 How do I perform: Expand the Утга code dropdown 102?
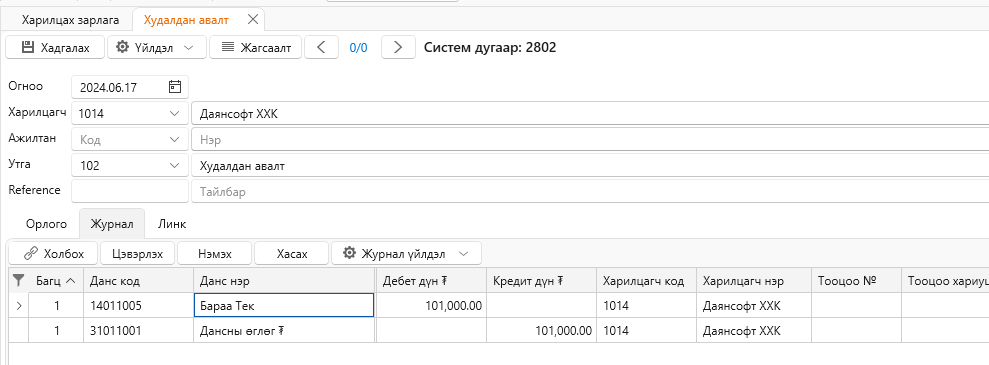(x=175, y=166)
